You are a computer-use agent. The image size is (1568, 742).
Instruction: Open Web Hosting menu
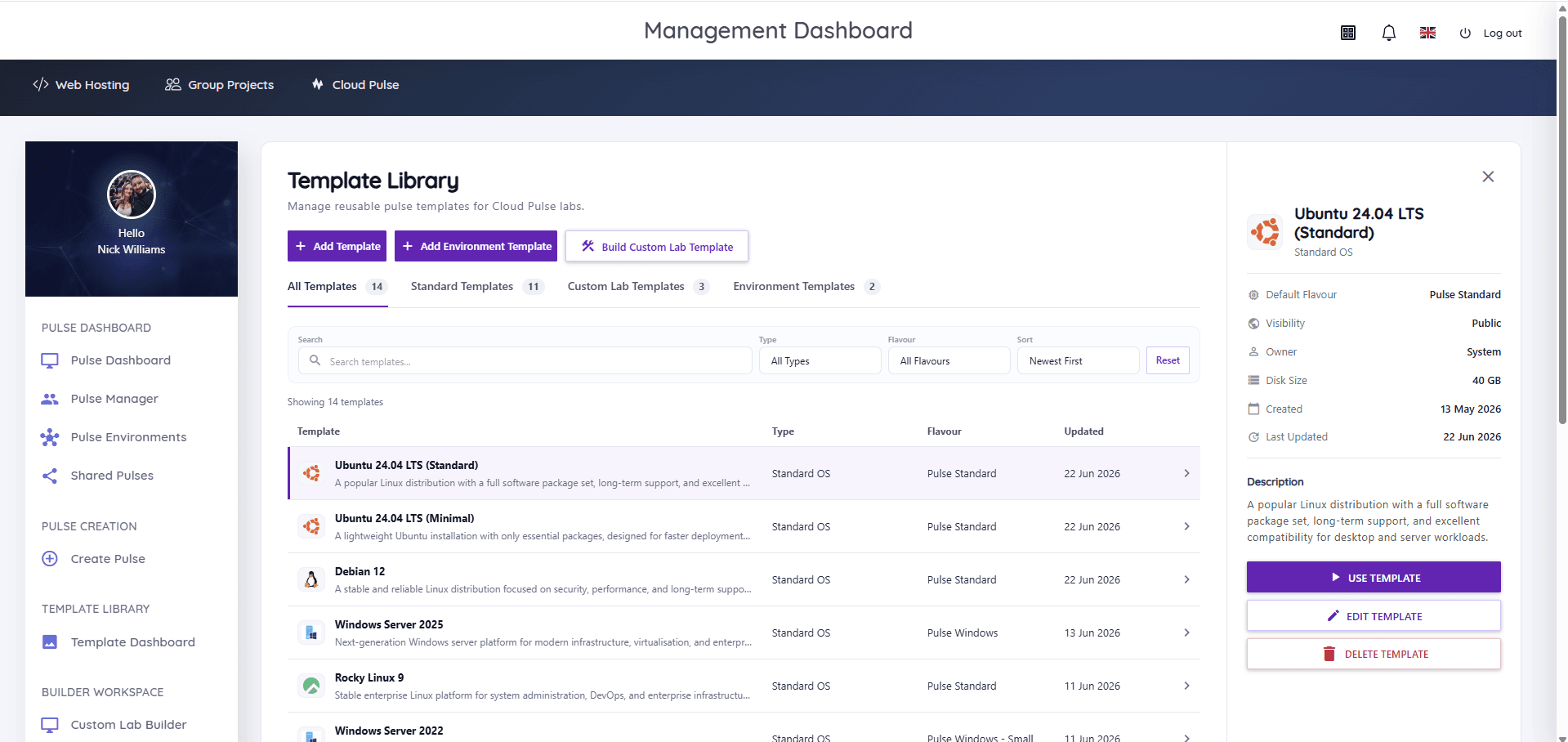(x=81, y=85)
